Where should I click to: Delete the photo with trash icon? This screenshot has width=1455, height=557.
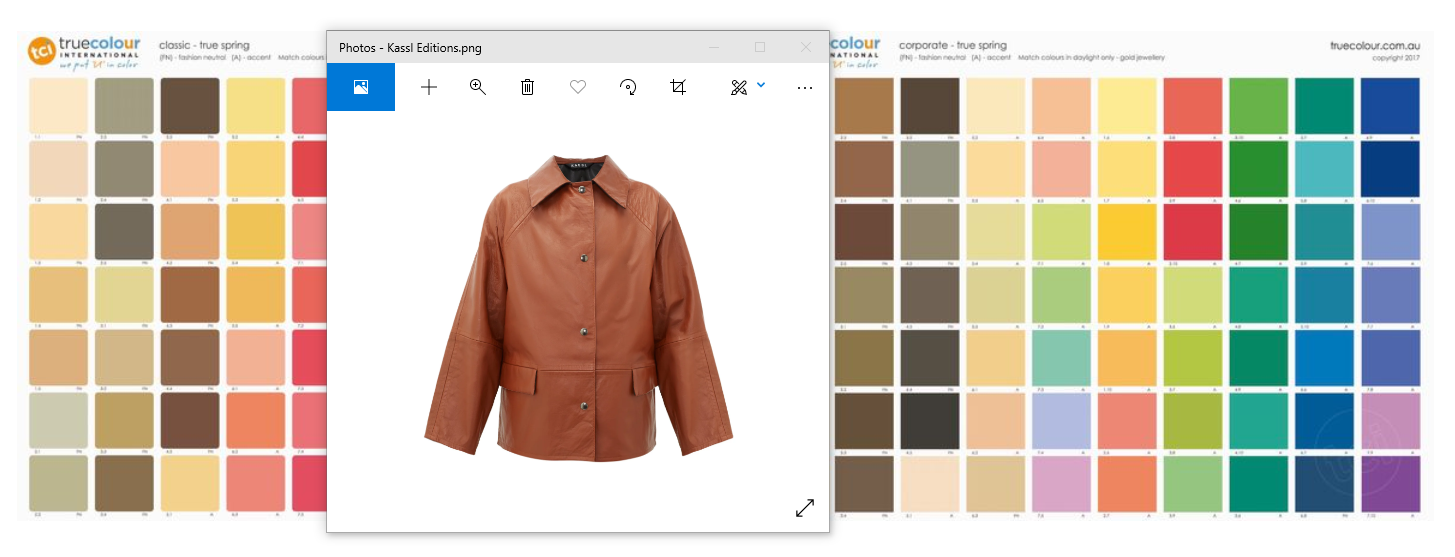point(528,87)
